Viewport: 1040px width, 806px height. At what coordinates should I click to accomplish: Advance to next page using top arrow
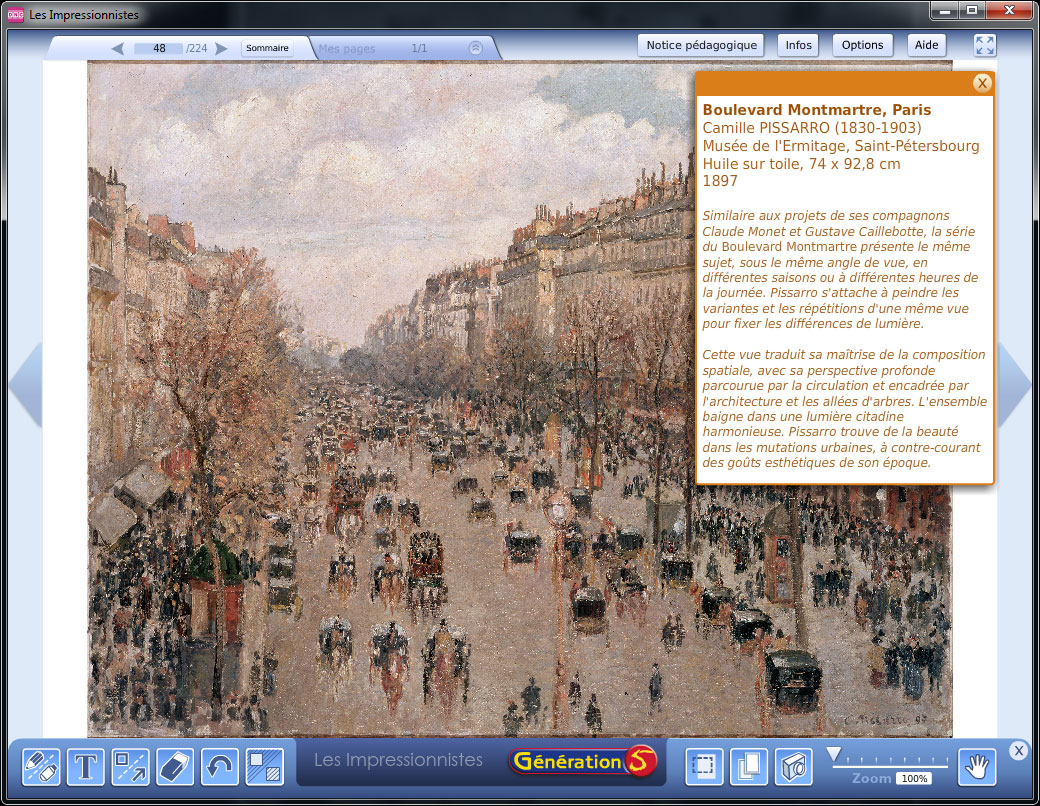222,48
